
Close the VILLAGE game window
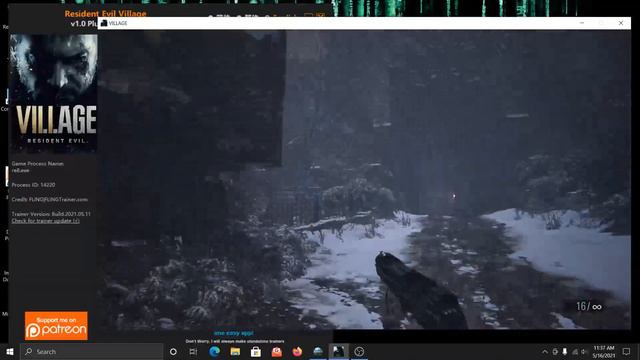[621, 23]
